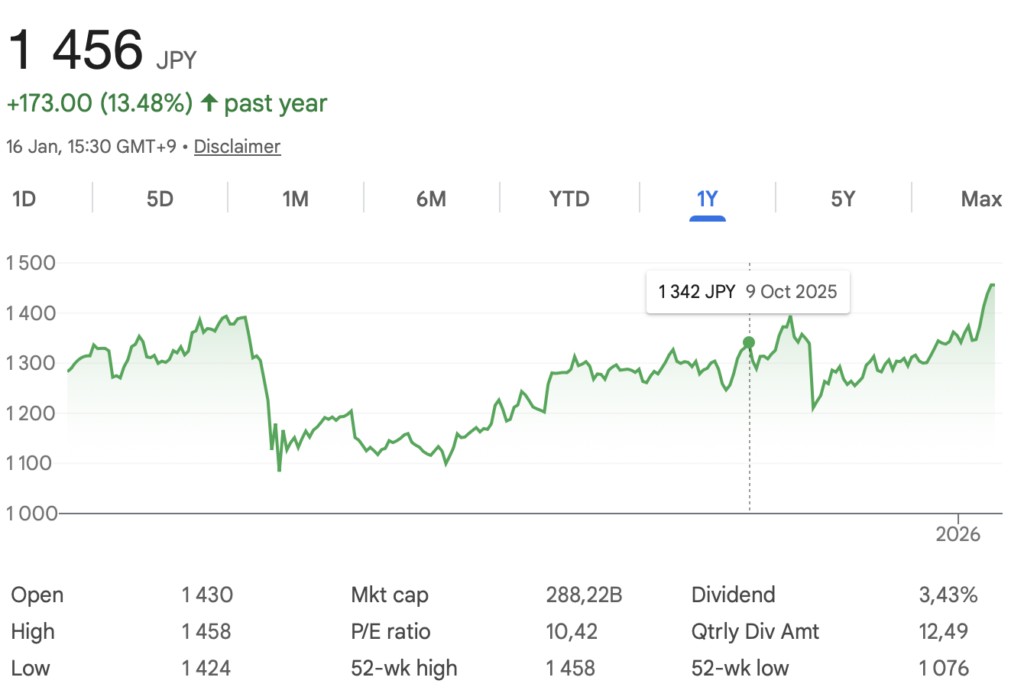Screen dimensions: 1024x700
Task: Click the +173.00 (13.48%) change text
Action: pyautogui.click(x=99, y=103)
